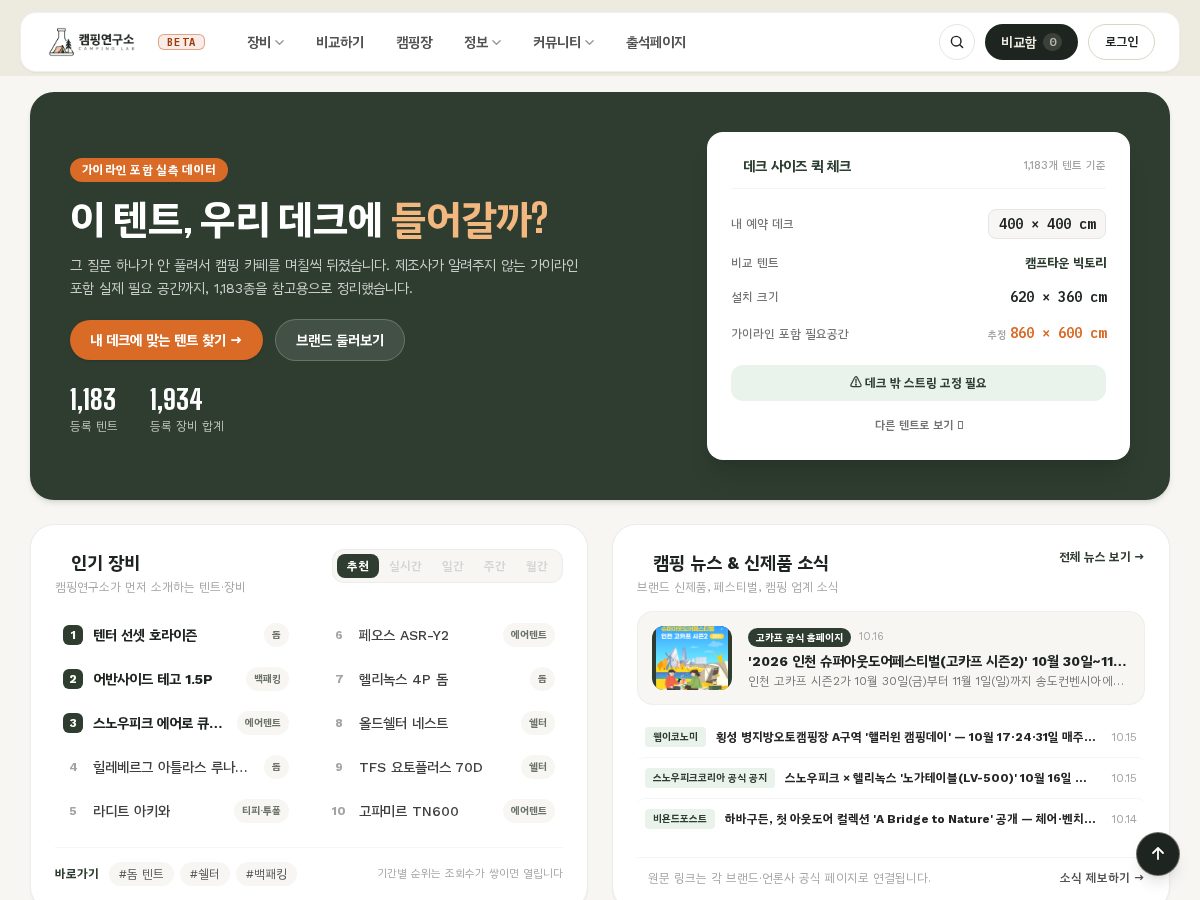Open 고파미르 TN600 item

[442, 811]
